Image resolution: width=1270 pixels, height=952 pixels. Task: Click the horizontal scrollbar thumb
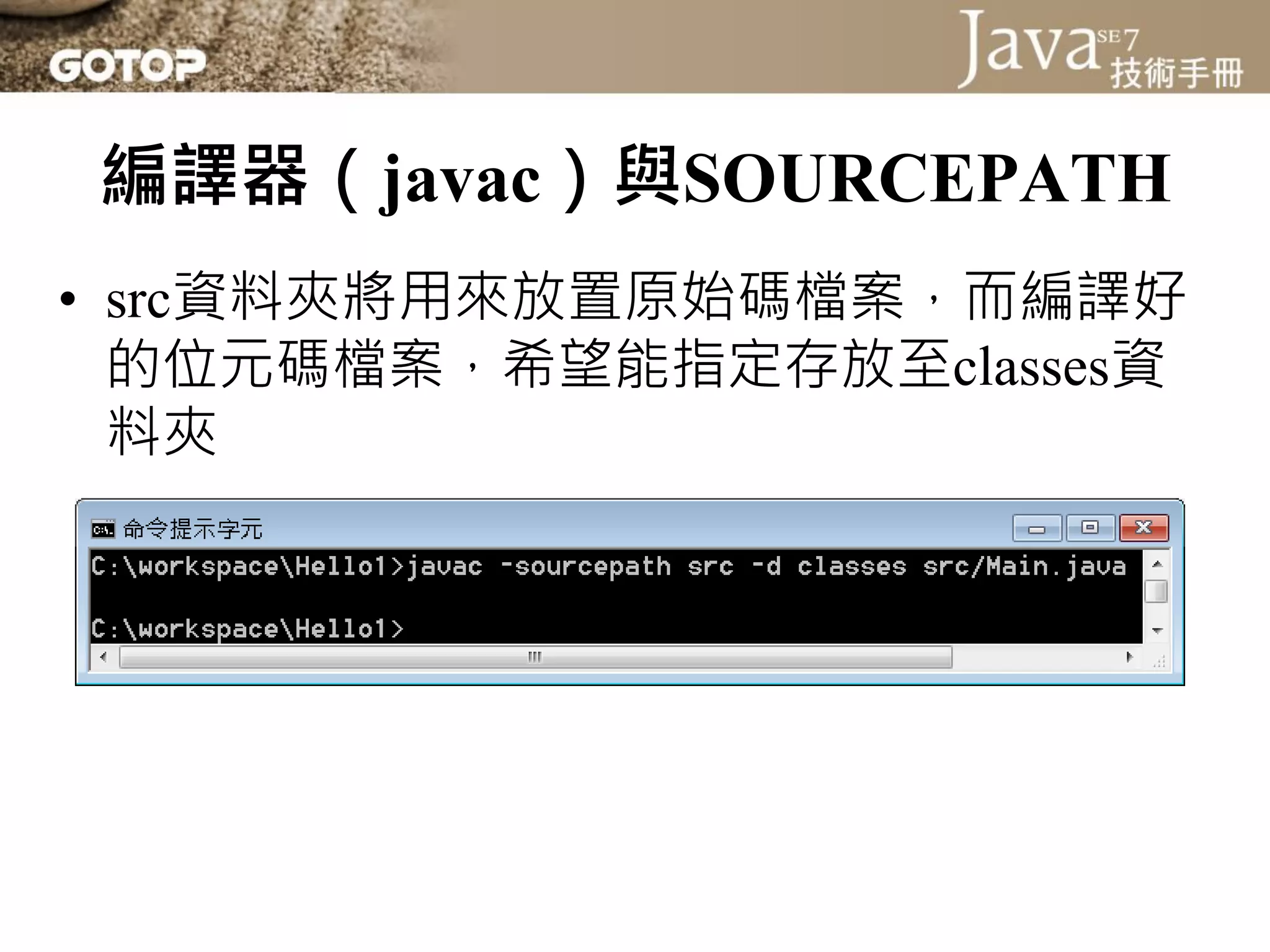[536, 657]
